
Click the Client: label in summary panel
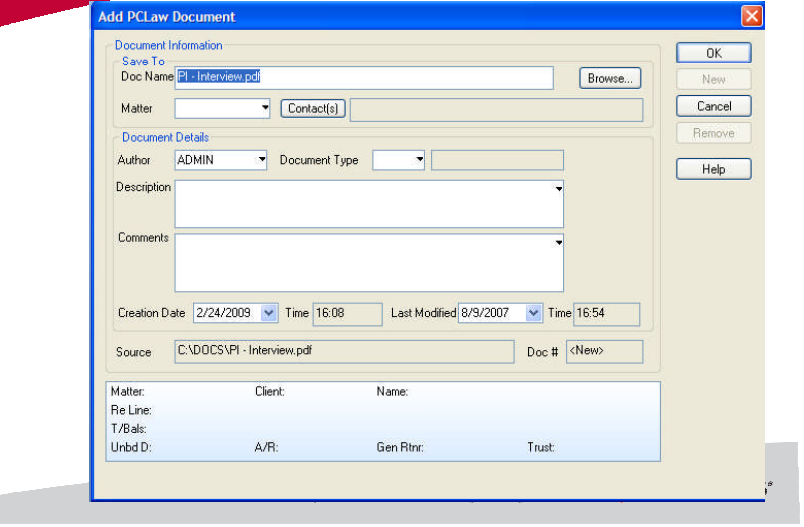(270, 392)
